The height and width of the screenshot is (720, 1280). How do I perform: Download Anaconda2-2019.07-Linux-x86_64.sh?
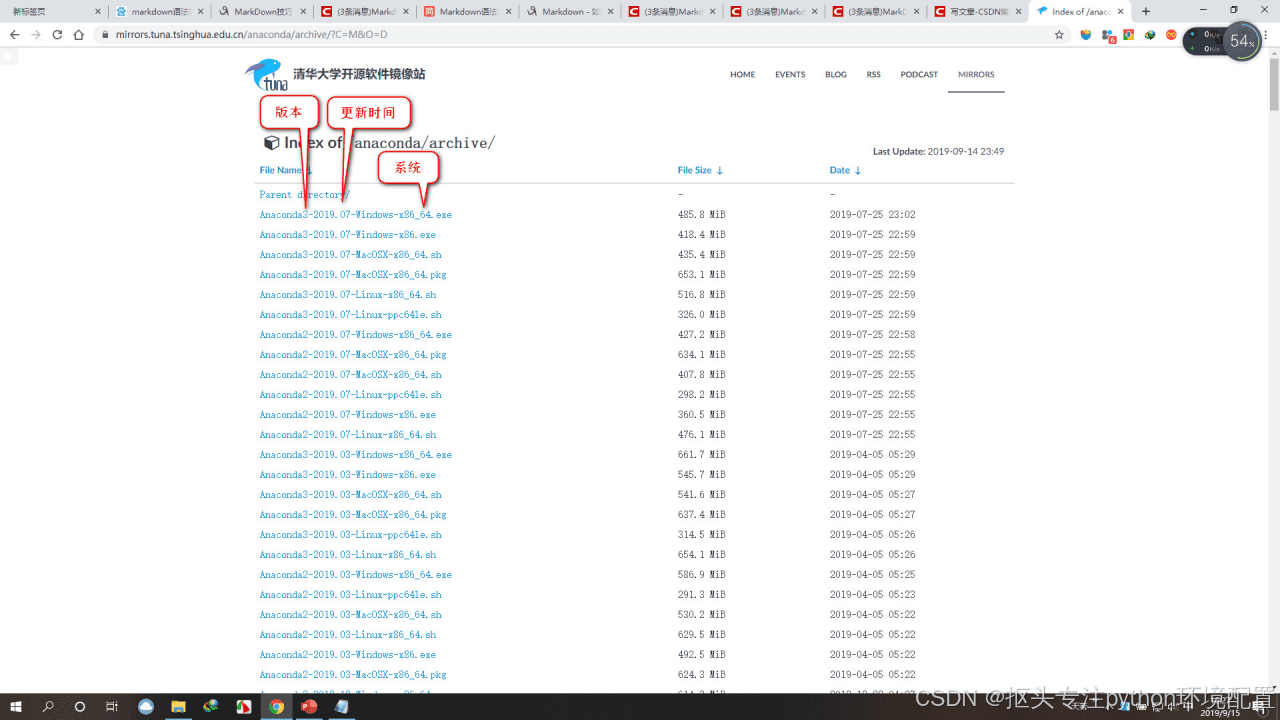[348, 435]
